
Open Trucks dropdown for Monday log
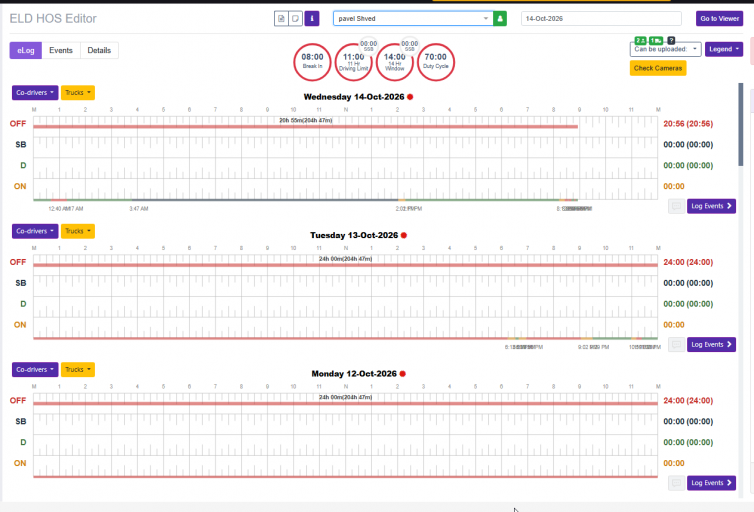[77, 370]
